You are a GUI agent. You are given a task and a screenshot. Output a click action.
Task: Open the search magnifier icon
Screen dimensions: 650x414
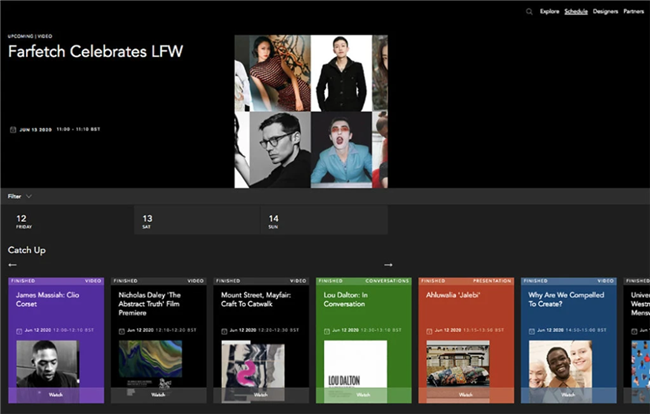pyautogui.click(x=529, y=12)
